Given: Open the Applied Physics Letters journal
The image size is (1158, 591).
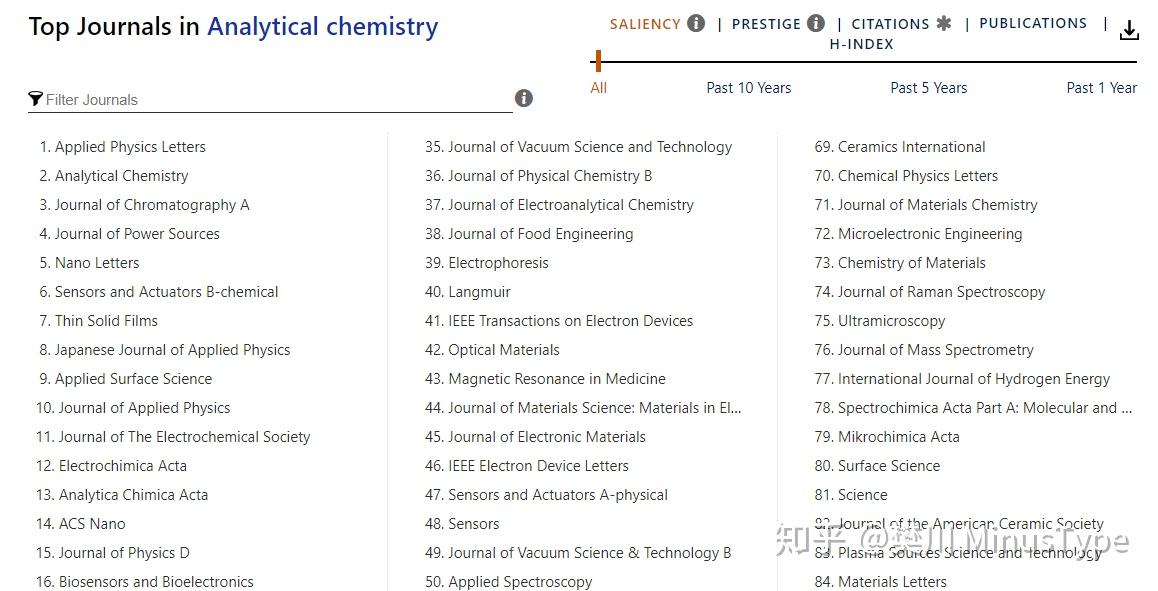Looking at the screenshot, I should pos(123,147).
